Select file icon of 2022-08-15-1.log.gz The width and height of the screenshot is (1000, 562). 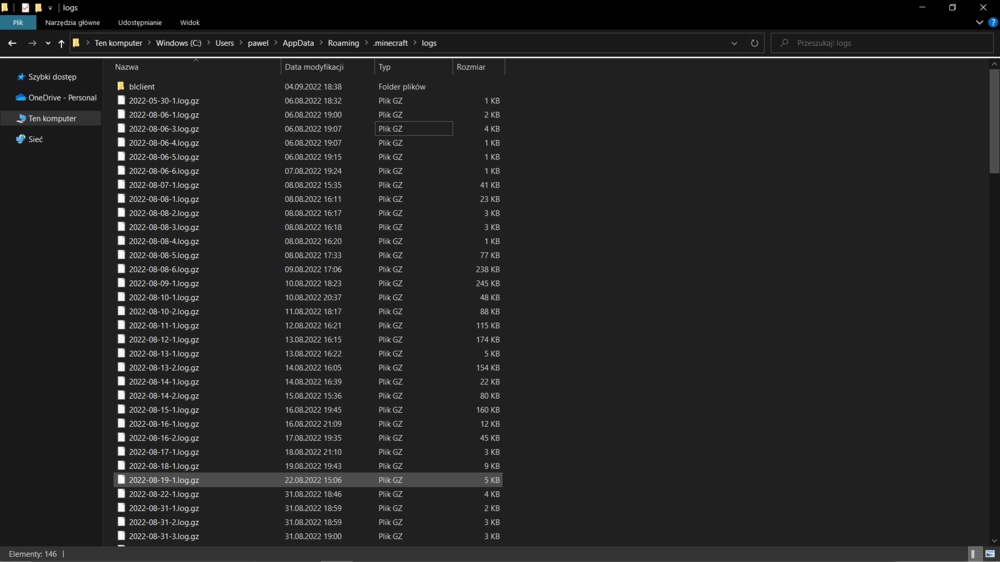point(121,409)
